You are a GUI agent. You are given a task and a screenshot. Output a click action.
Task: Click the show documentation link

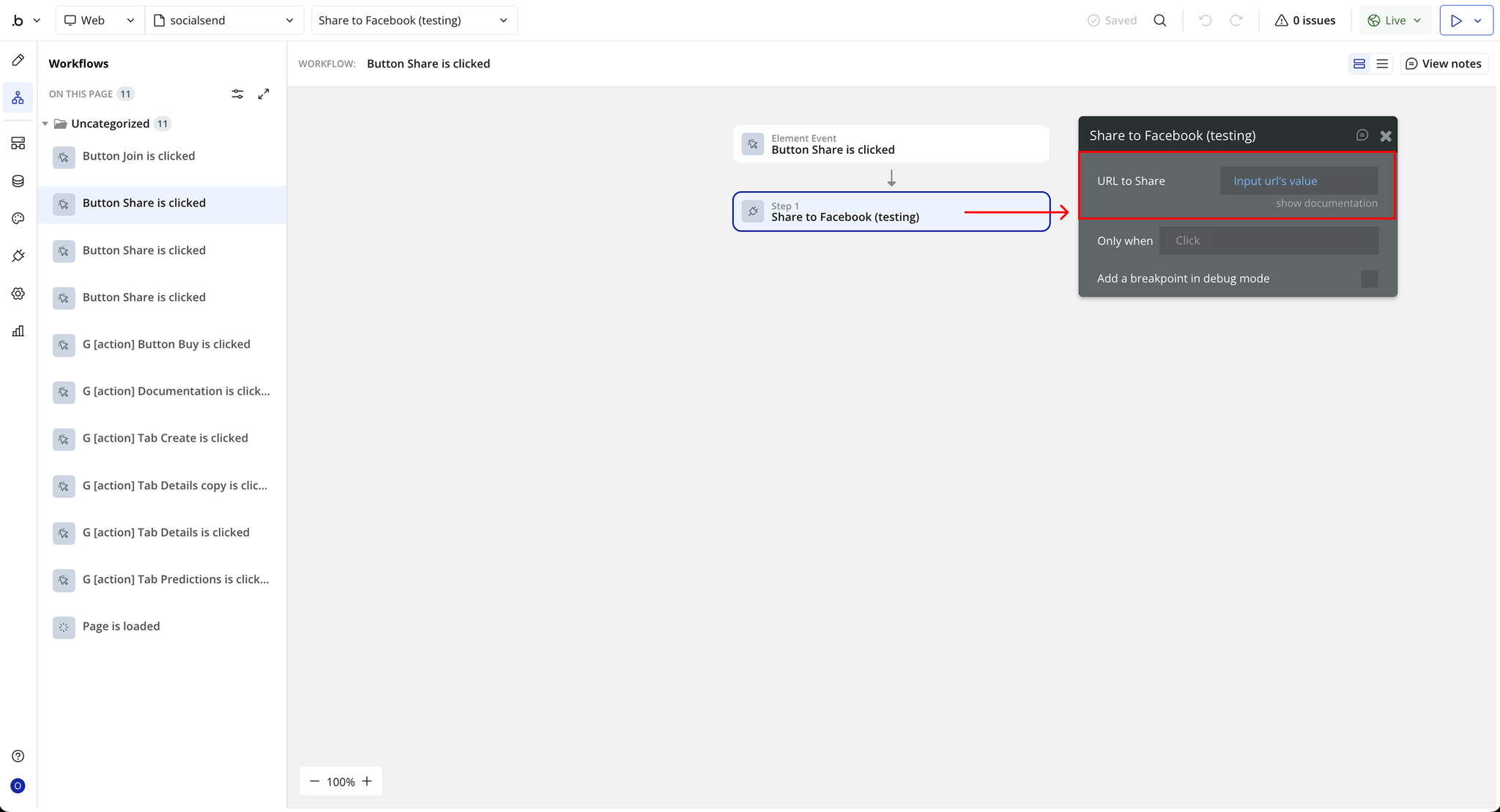coord(1326,204)
